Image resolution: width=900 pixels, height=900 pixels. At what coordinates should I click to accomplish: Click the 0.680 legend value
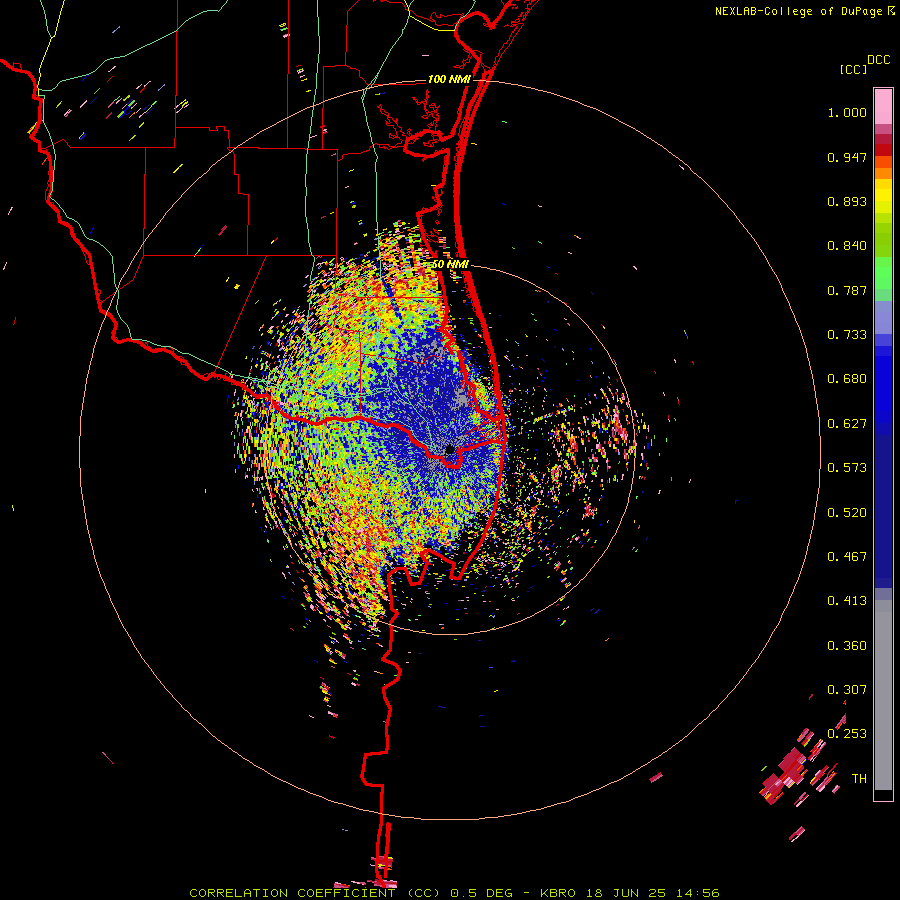tap(847, 379)
